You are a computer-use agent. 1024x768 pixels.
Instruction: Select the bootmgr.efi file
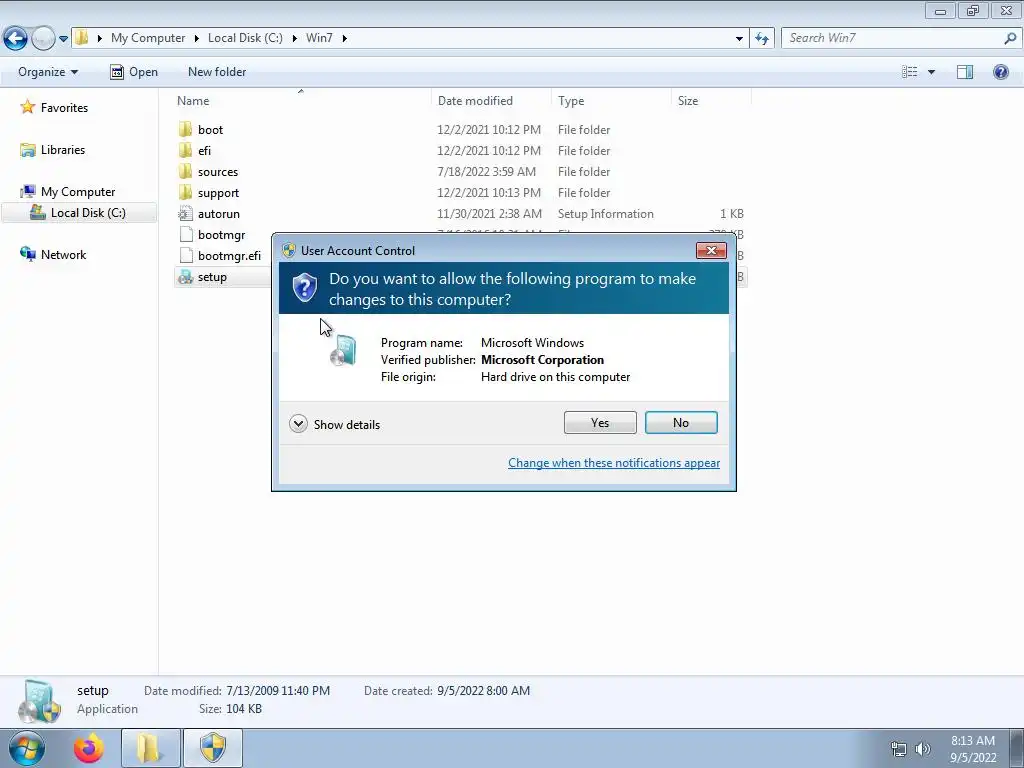(229, 255)
